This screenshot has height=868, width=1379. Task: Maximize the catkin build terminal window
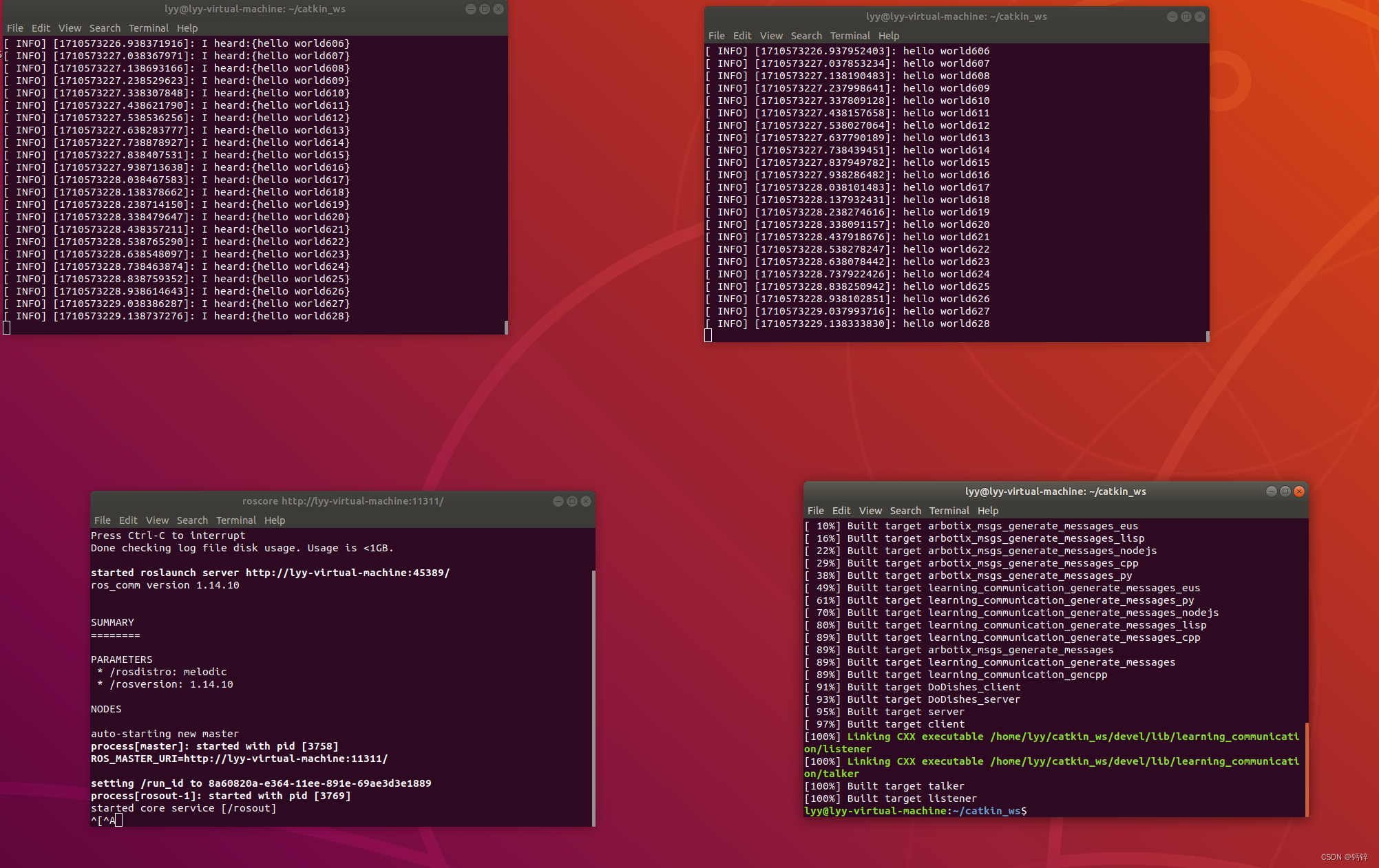[1285, 491]
